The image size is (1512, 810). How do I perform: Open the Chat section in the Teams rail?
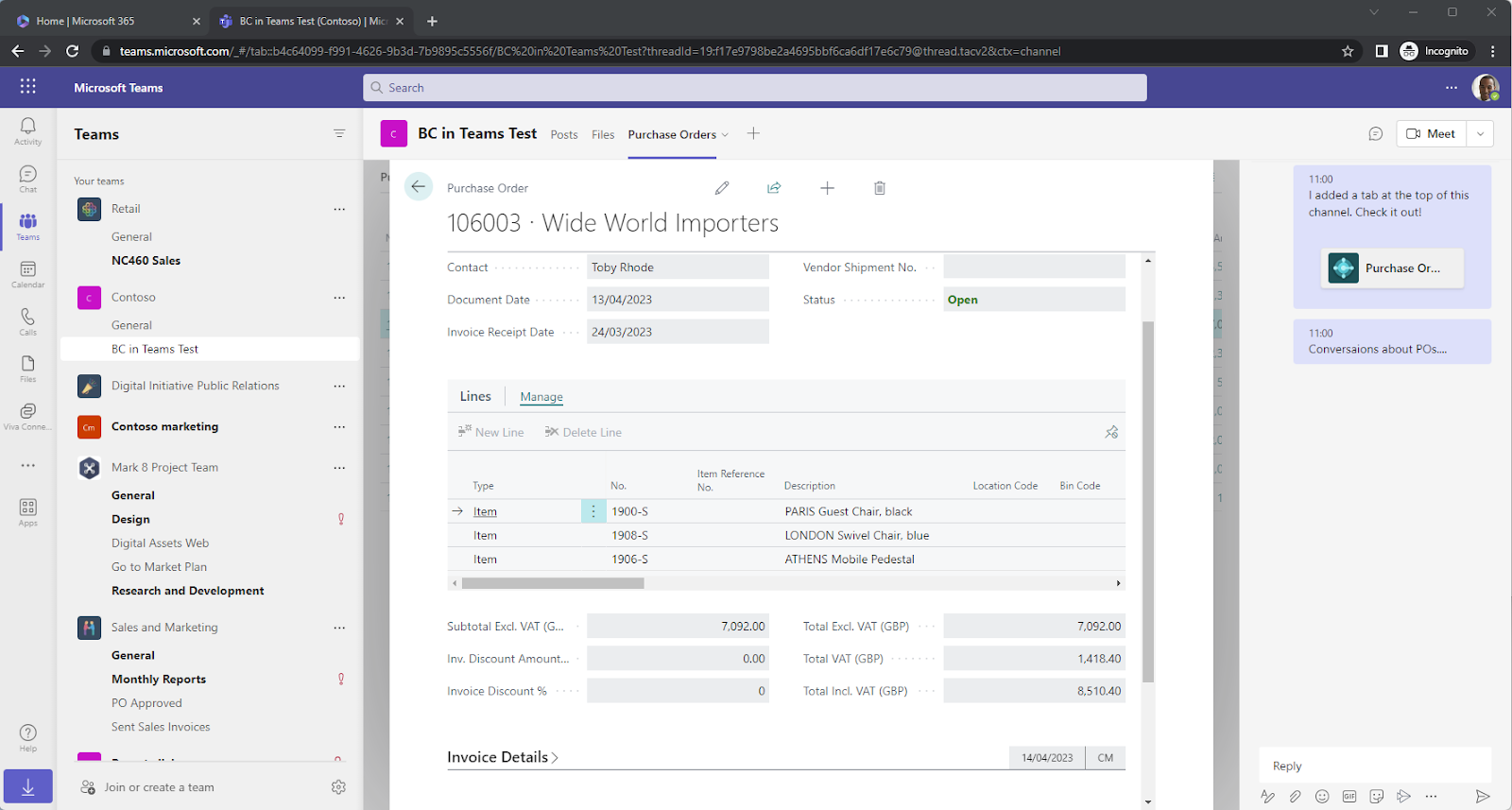tap(27, 179)
